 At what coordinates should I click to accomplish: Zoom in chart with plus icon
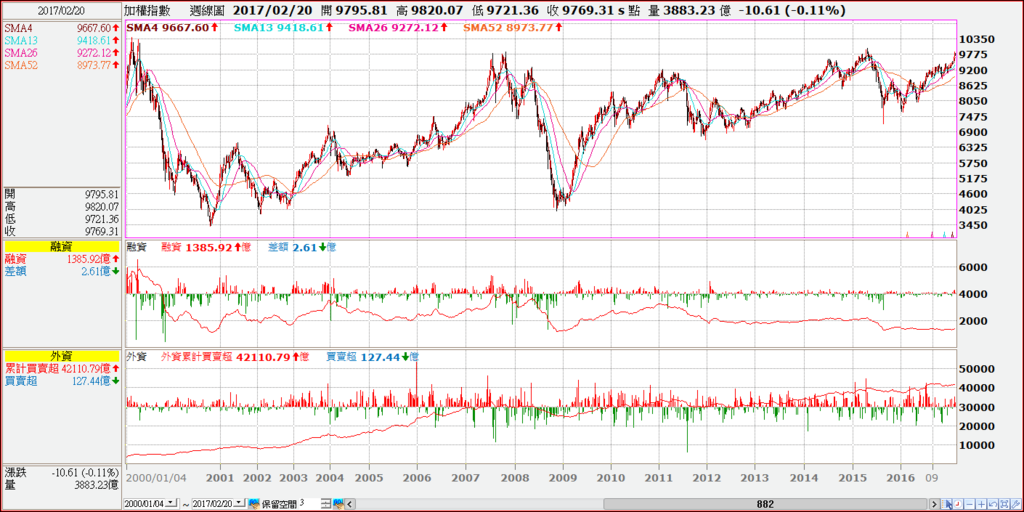click(982, 504)
